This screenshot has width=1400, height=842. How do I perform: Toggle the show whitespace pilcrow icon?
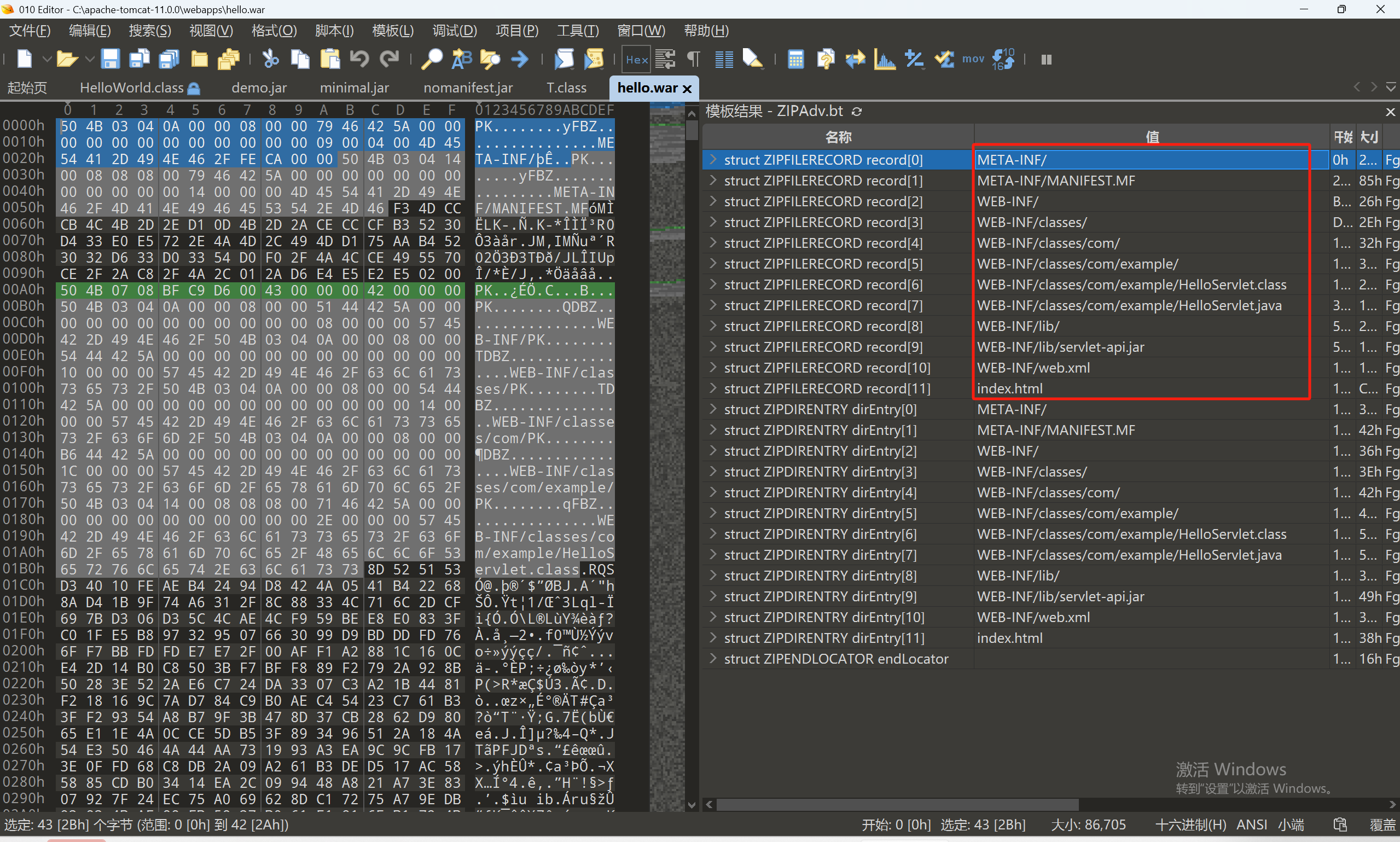pyautogui.click(x=694, y=59)
